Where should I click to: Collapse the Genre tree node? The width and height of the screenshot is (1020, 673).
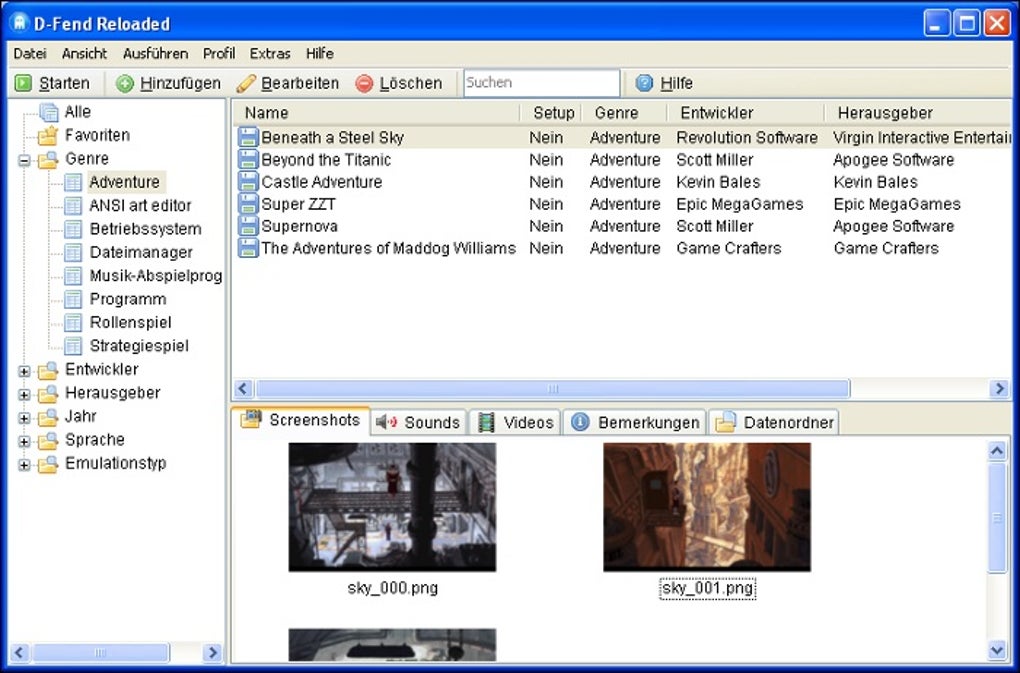(x=24, y=160)
